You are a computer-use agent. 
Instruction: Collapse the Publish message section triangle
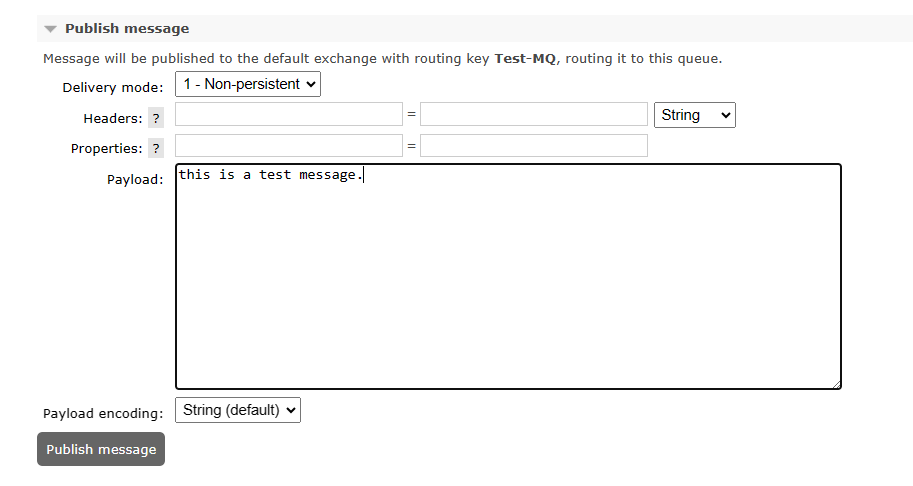pos(51,29)
